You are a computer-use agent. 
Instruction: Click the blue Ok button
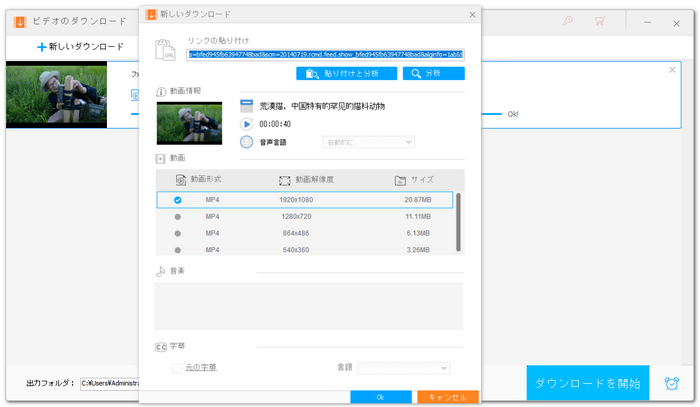380,397
